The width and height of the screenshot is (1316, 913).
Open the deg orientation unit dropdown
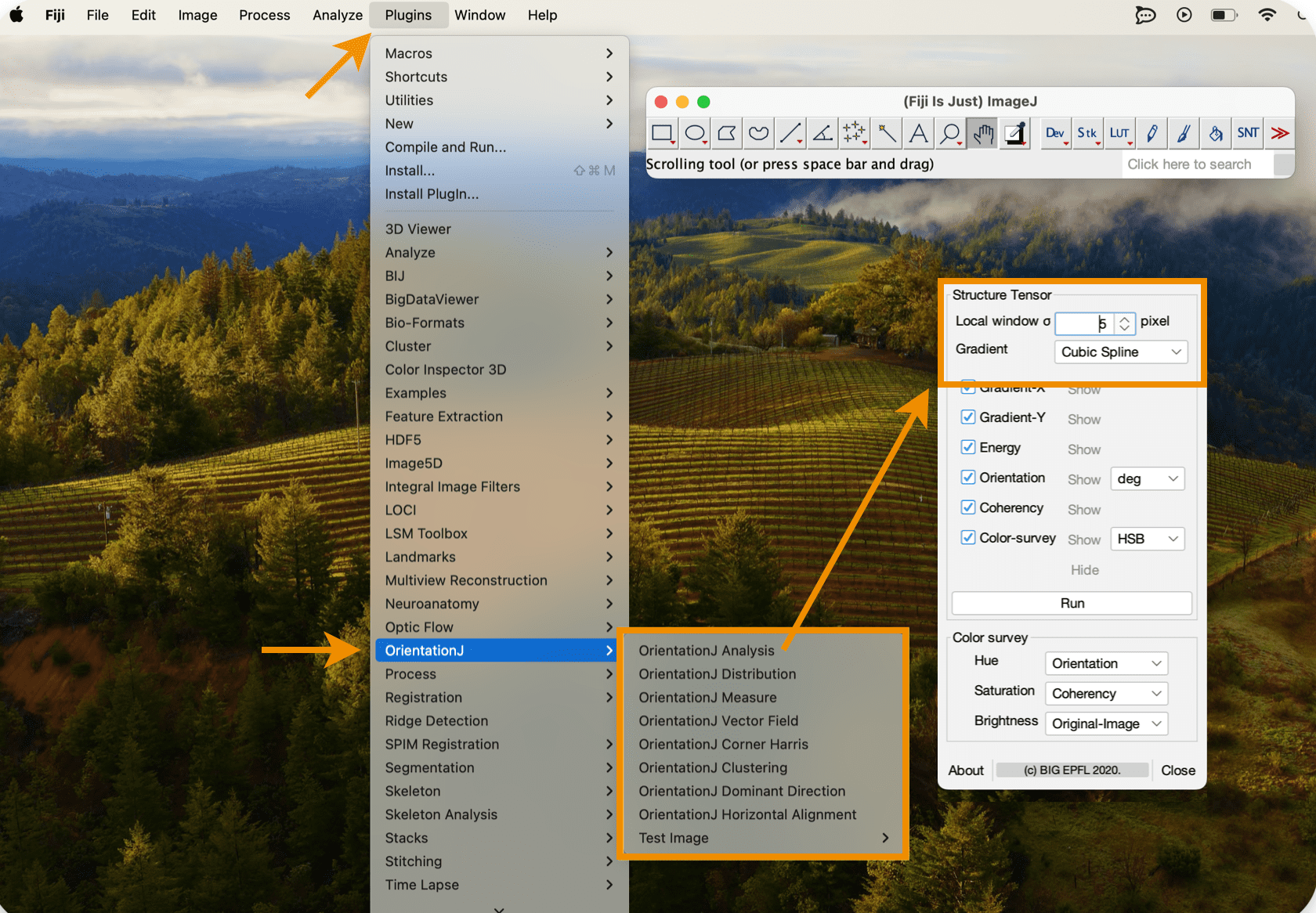click(1148, 479)
